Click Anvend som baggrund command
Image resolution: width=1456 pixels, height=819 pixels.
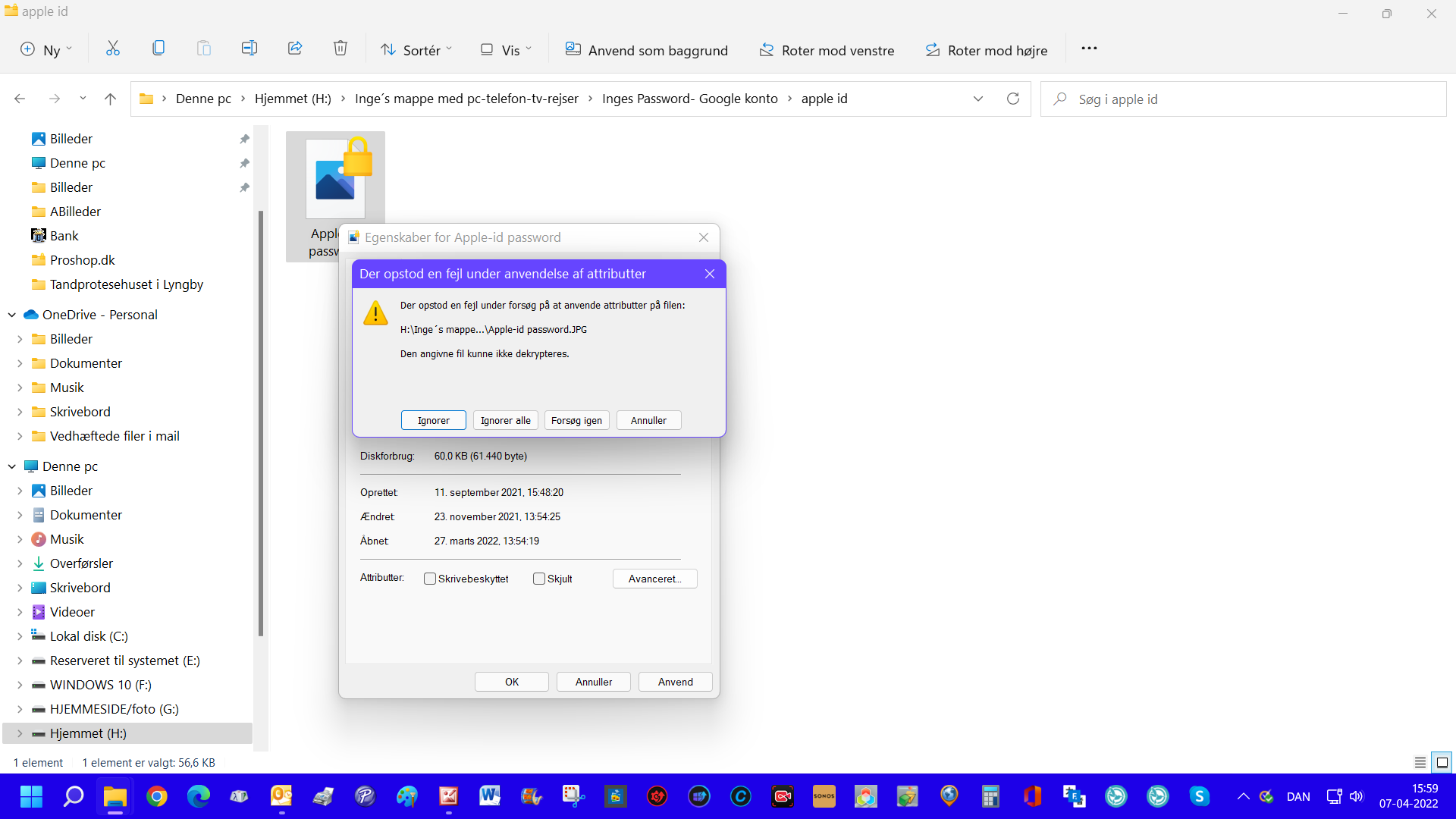point(646,50)
